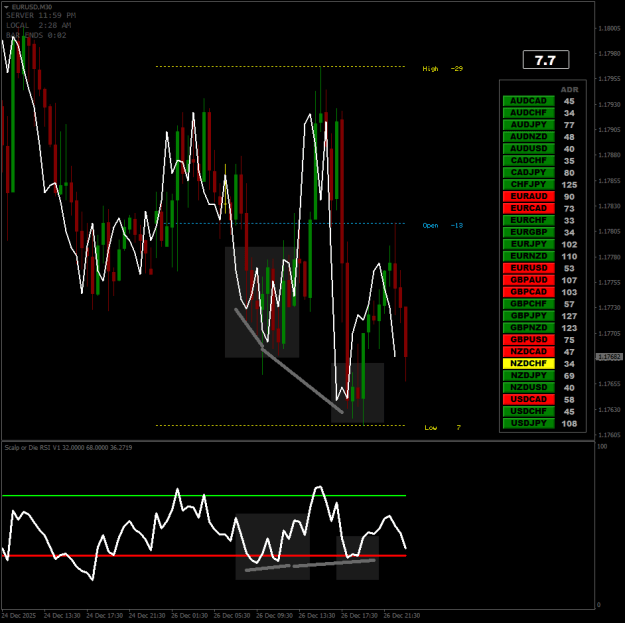Viewport: 625px width, 623px height.
Task: Click ADR value 127 beside GBPJPY
Action: click(x=569, y=316)
